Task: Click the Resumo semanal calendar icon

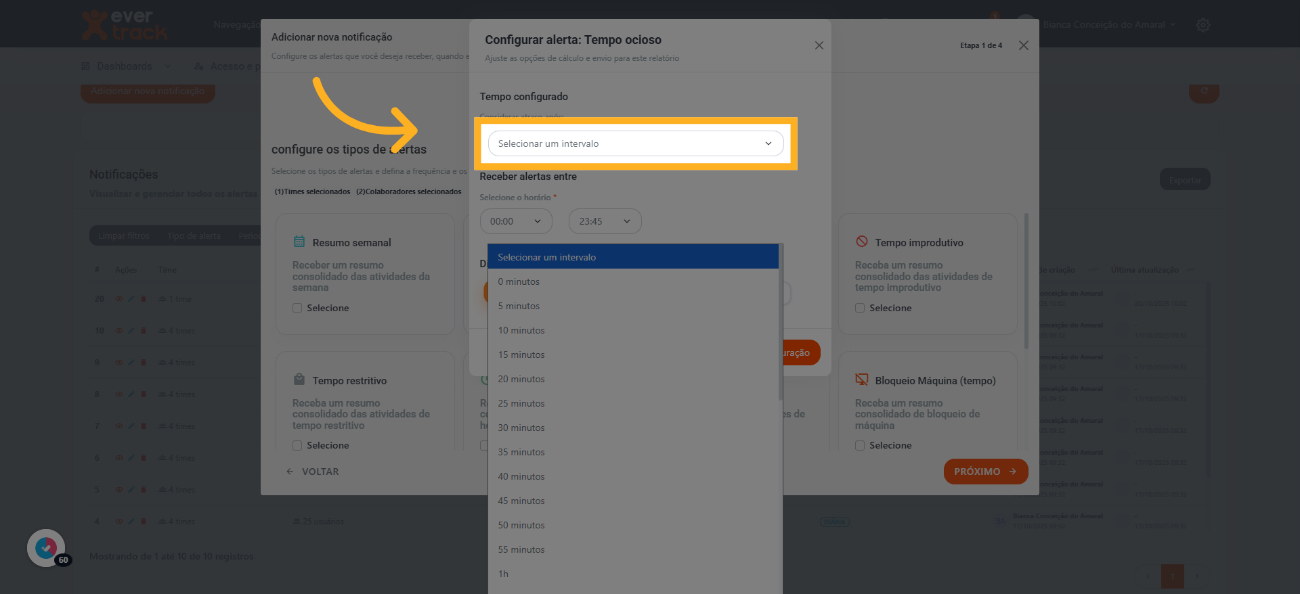Action: click(299, 242)
